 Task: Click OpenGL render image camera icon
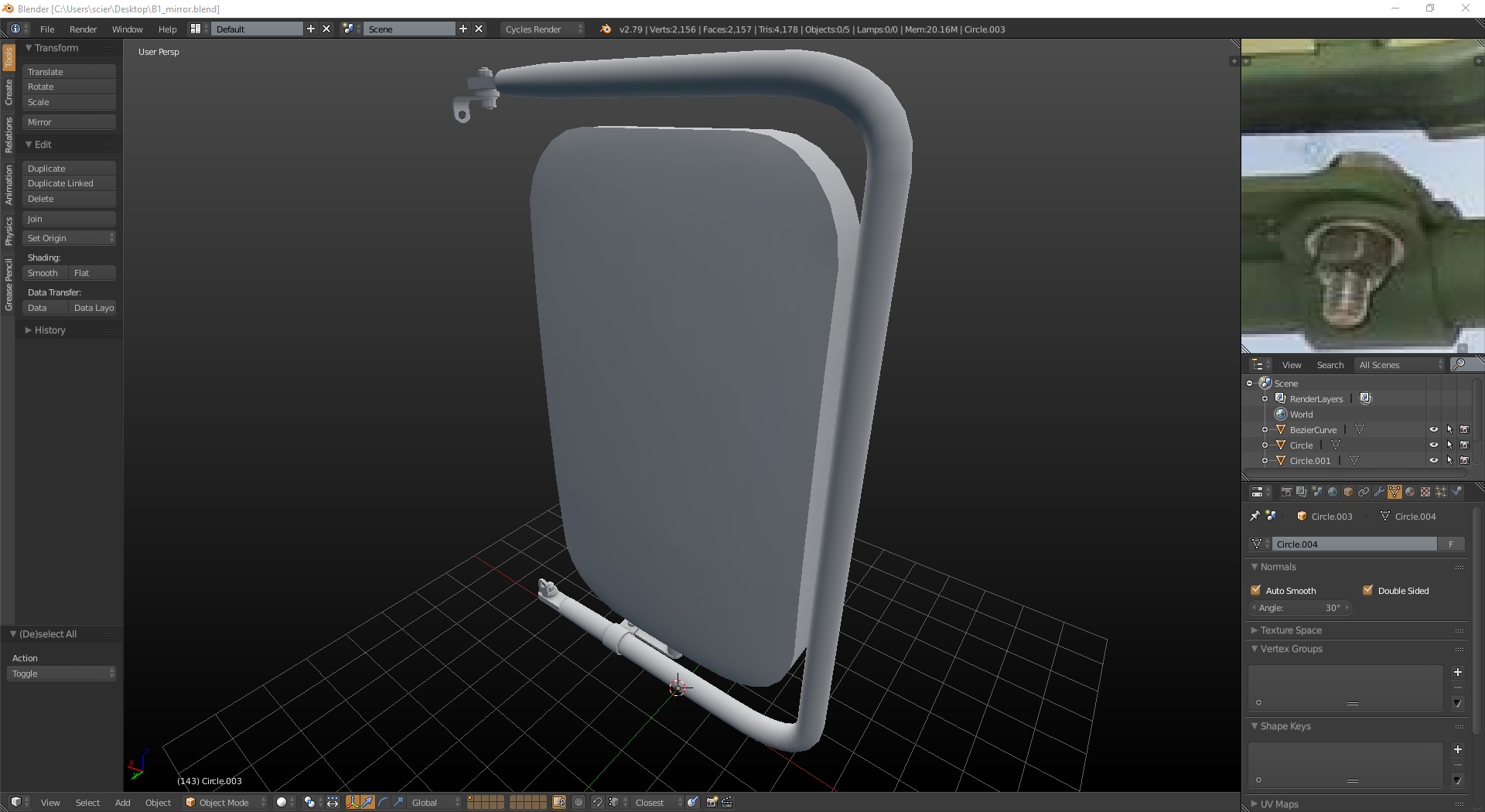click(x=712, y=802)
